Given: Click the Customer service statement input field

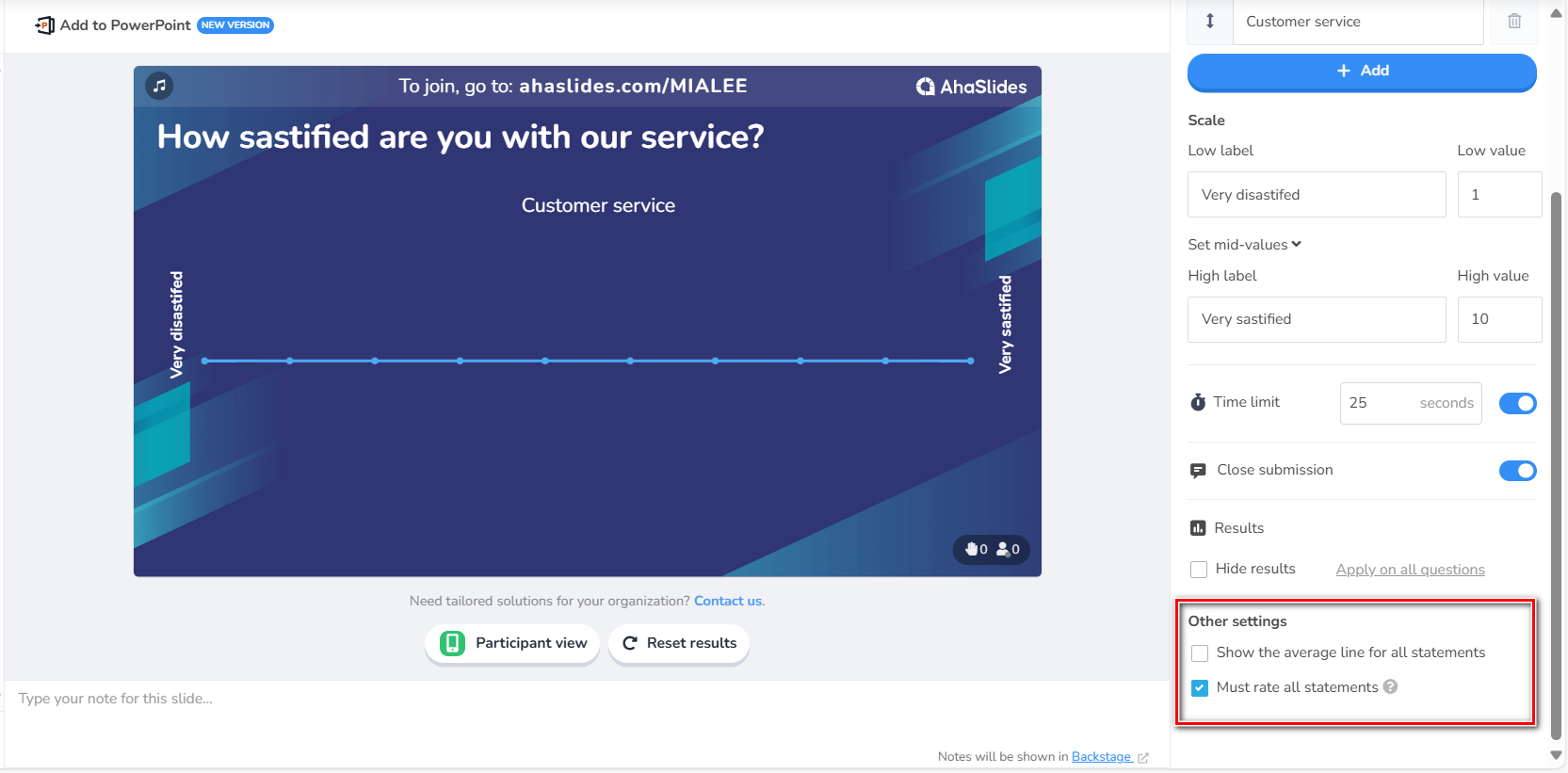Looking at the screenshot, I should (x=1358, y=22).
